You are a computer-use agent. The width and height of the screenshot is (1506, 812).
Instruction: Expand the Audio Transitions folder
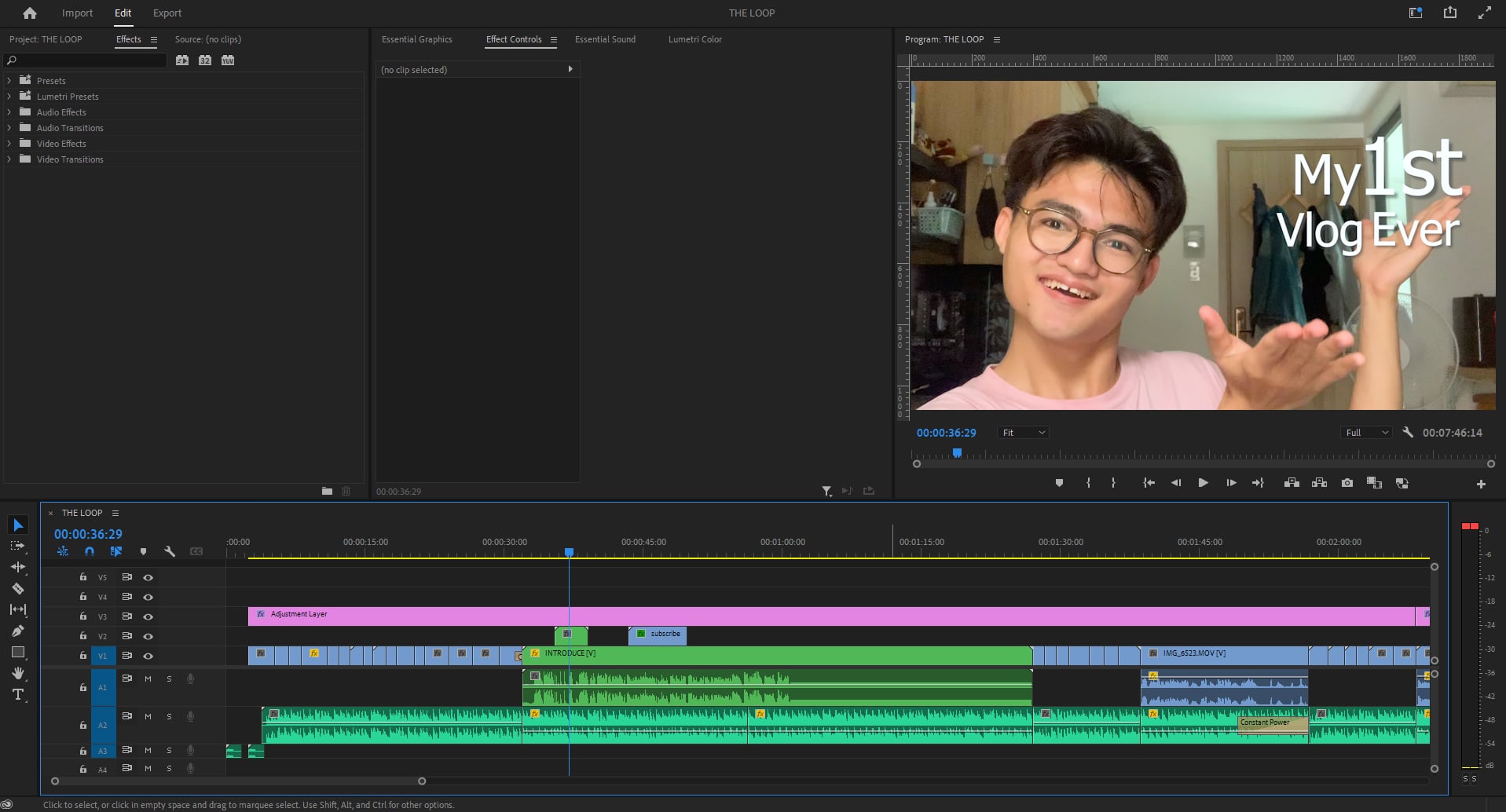click(9, 128)
